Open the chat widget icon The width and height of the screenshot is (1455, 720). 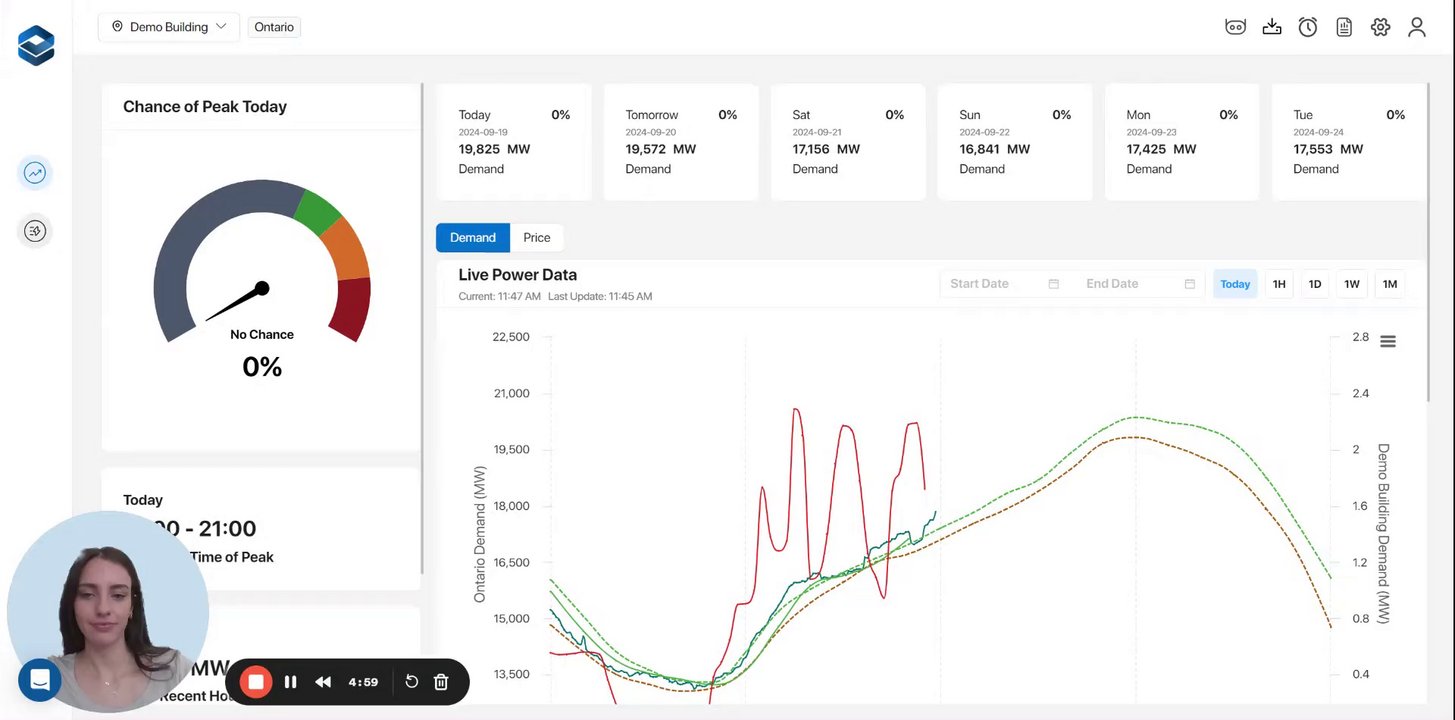pyautogui.click(x=40, y=680)
